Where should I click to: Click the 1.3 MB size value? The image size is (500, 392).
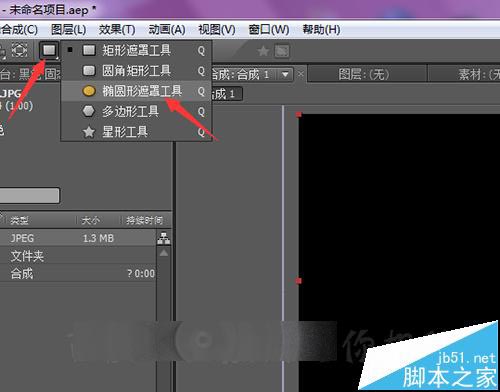pyautogui.click(x=98, y=238)
